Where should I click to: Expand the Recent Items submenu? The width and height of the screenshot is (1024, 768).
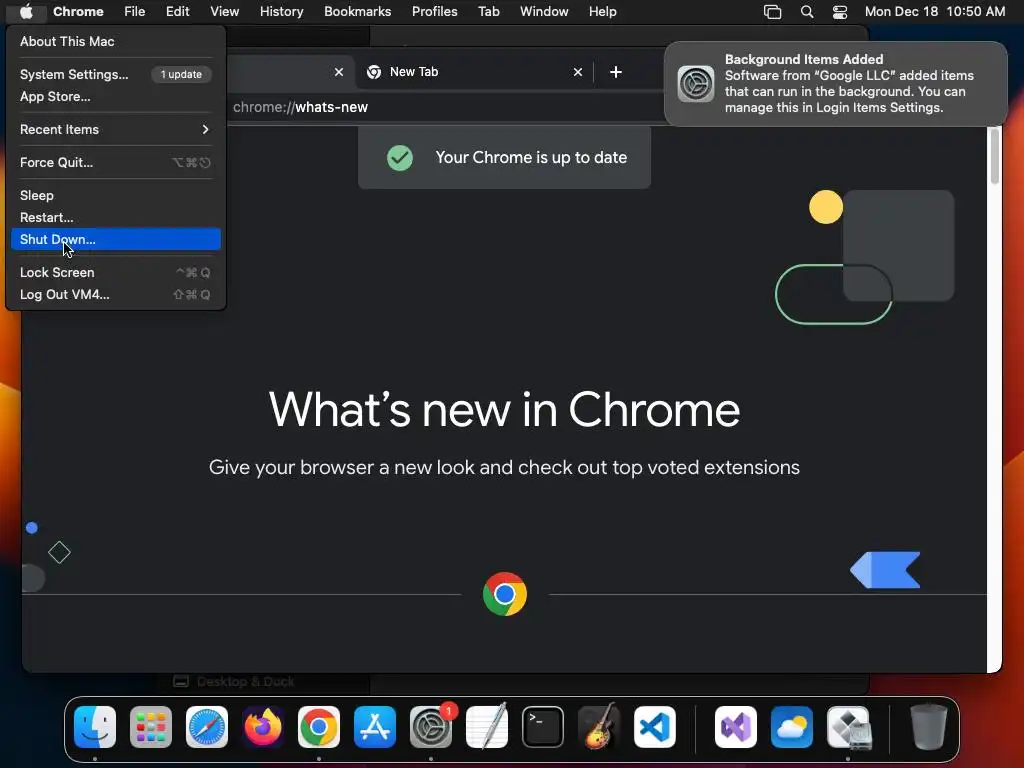(x=116, y=129)
